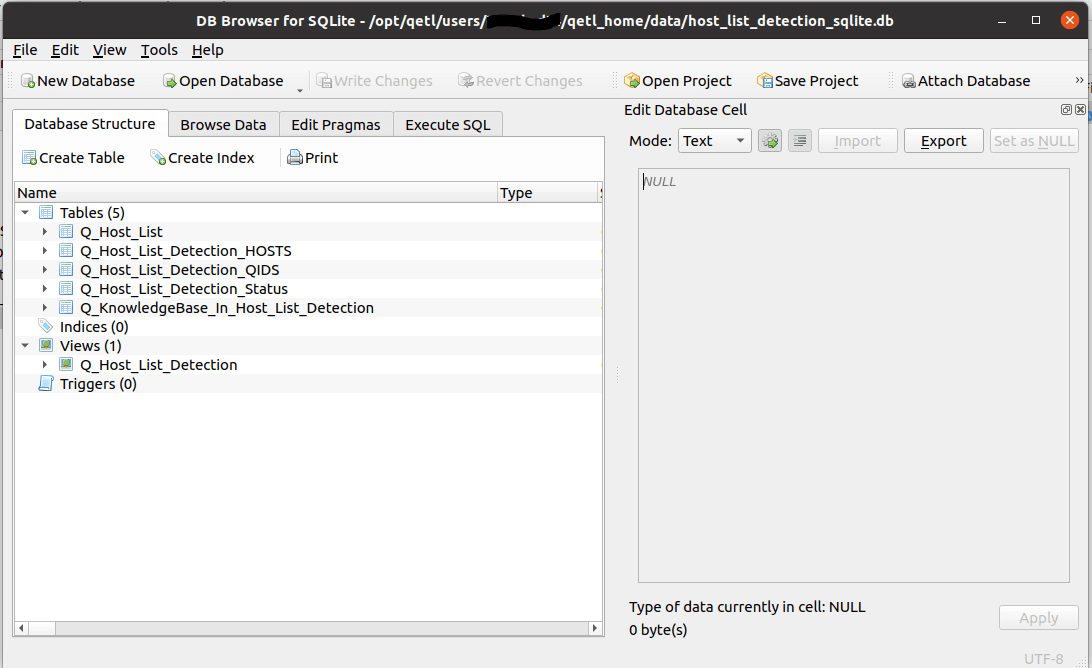Expand the Q_Host_List table node

pos(45,232)
